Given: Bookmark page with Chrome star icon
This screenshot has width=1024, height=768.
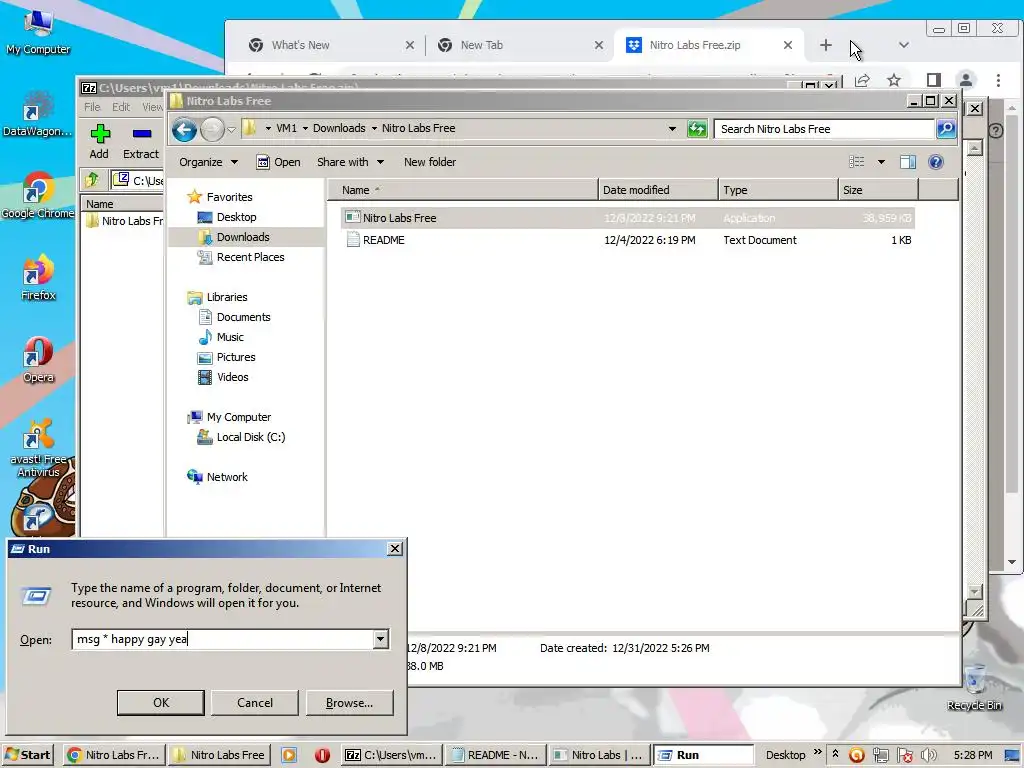Looking at the screenshot, I should (894, 80).
